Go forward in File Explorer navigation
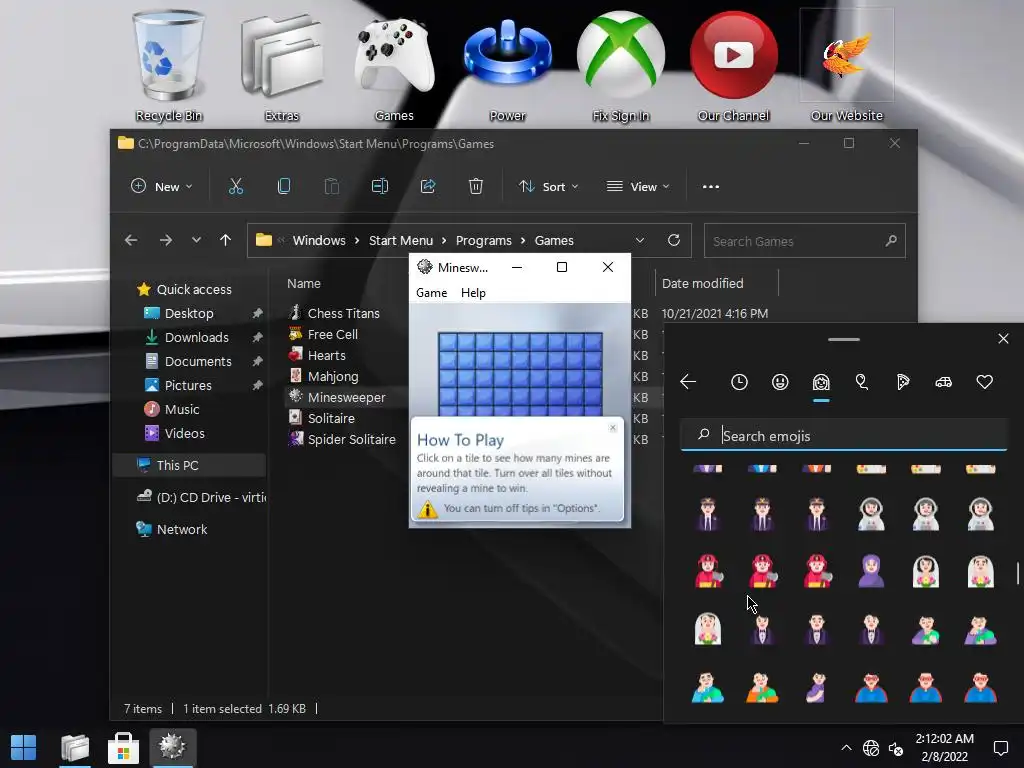The image size is (1024, 768). pos(166,240)
